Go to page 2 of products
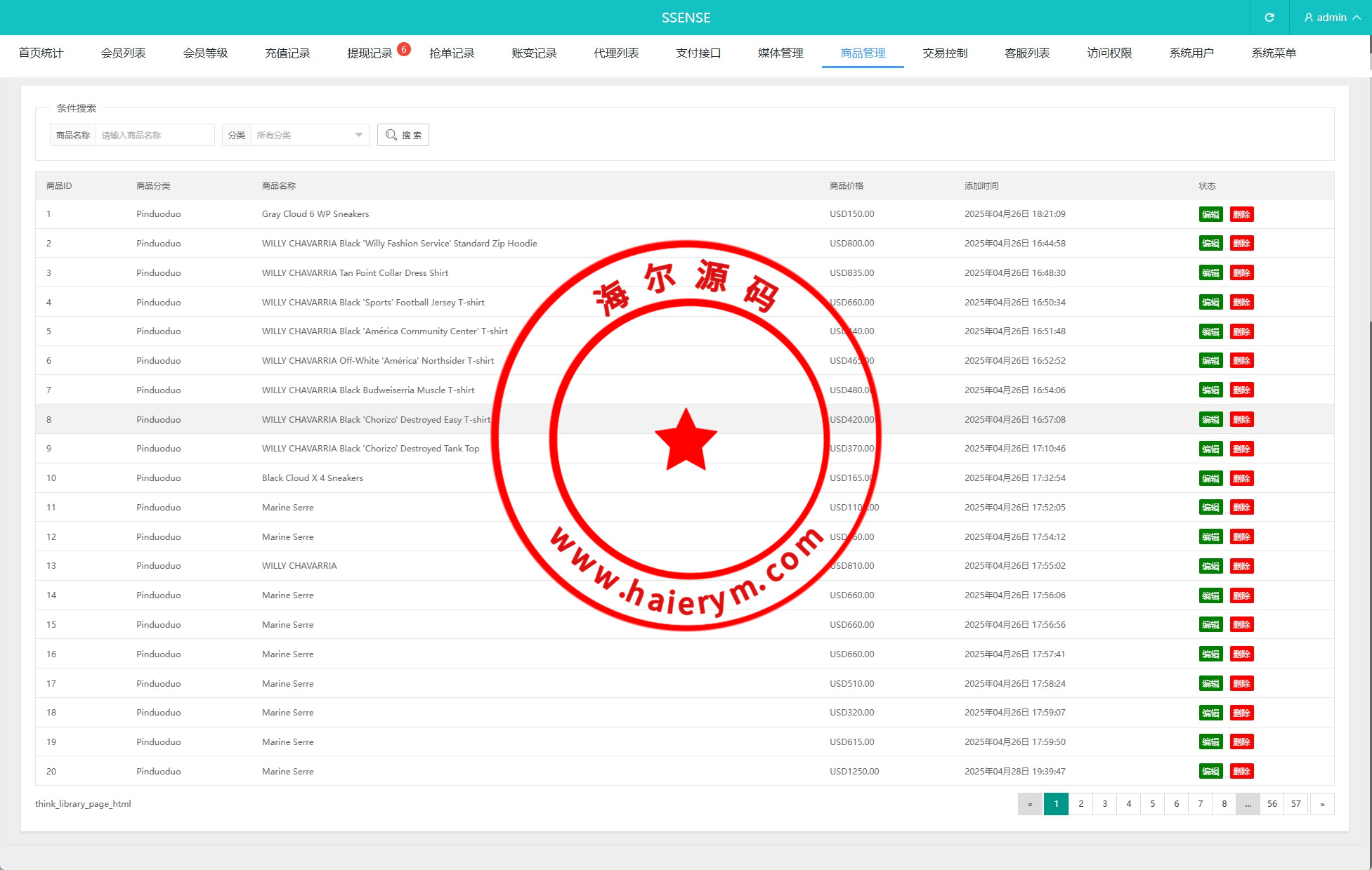1372x870 pixels. (1080, 804)
